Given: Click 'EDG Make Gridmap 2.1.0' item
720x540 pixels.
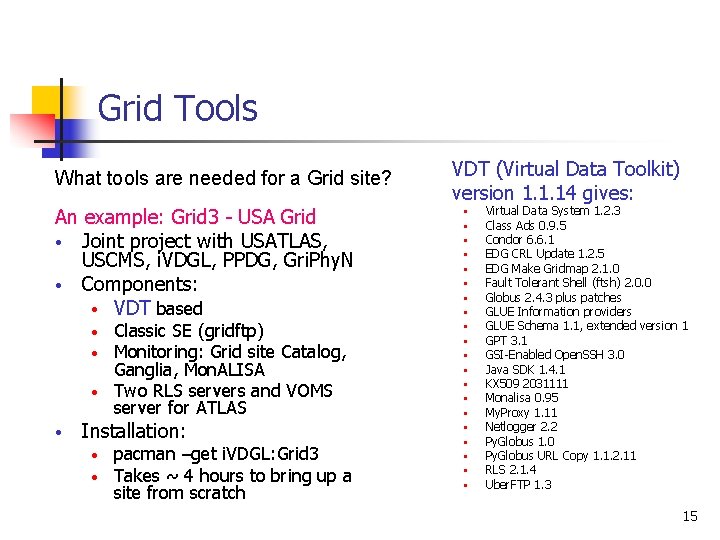Looking at the screenshot, I should (x=552, y=269).
